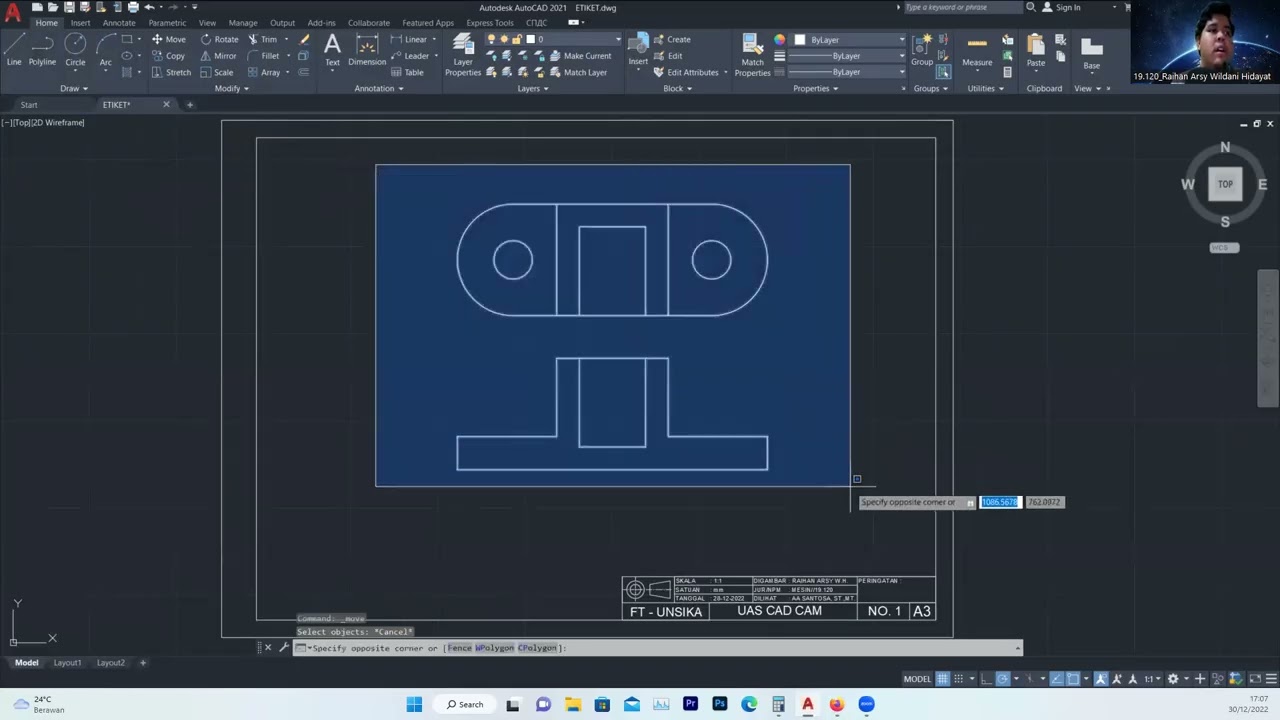Click the Paste clipboard icon
Image resolution: width=1280 pixels, height=720 pixels.
click(x=1035, y=50)
